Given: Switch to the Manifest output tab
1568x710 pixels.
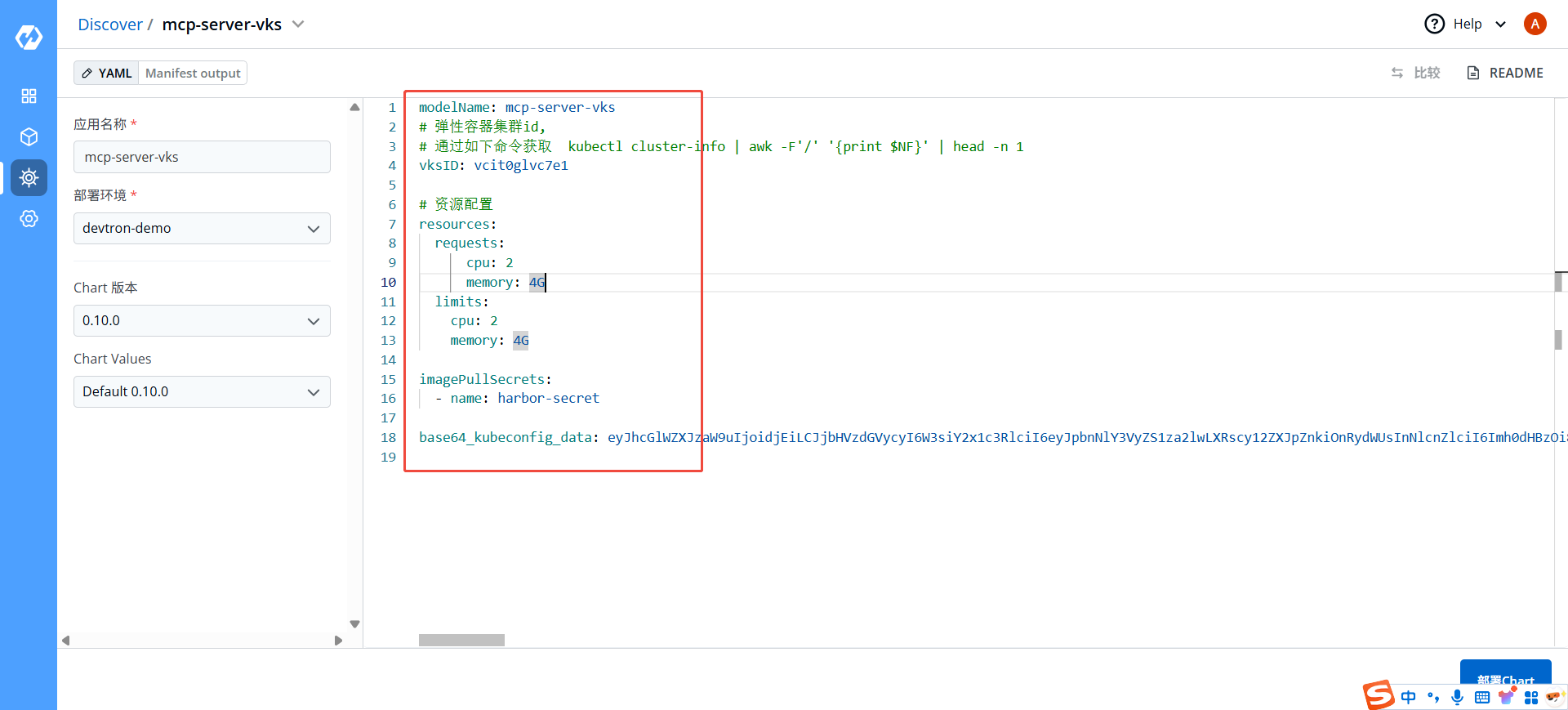Looking at the screenshot, I should [193, 74].
